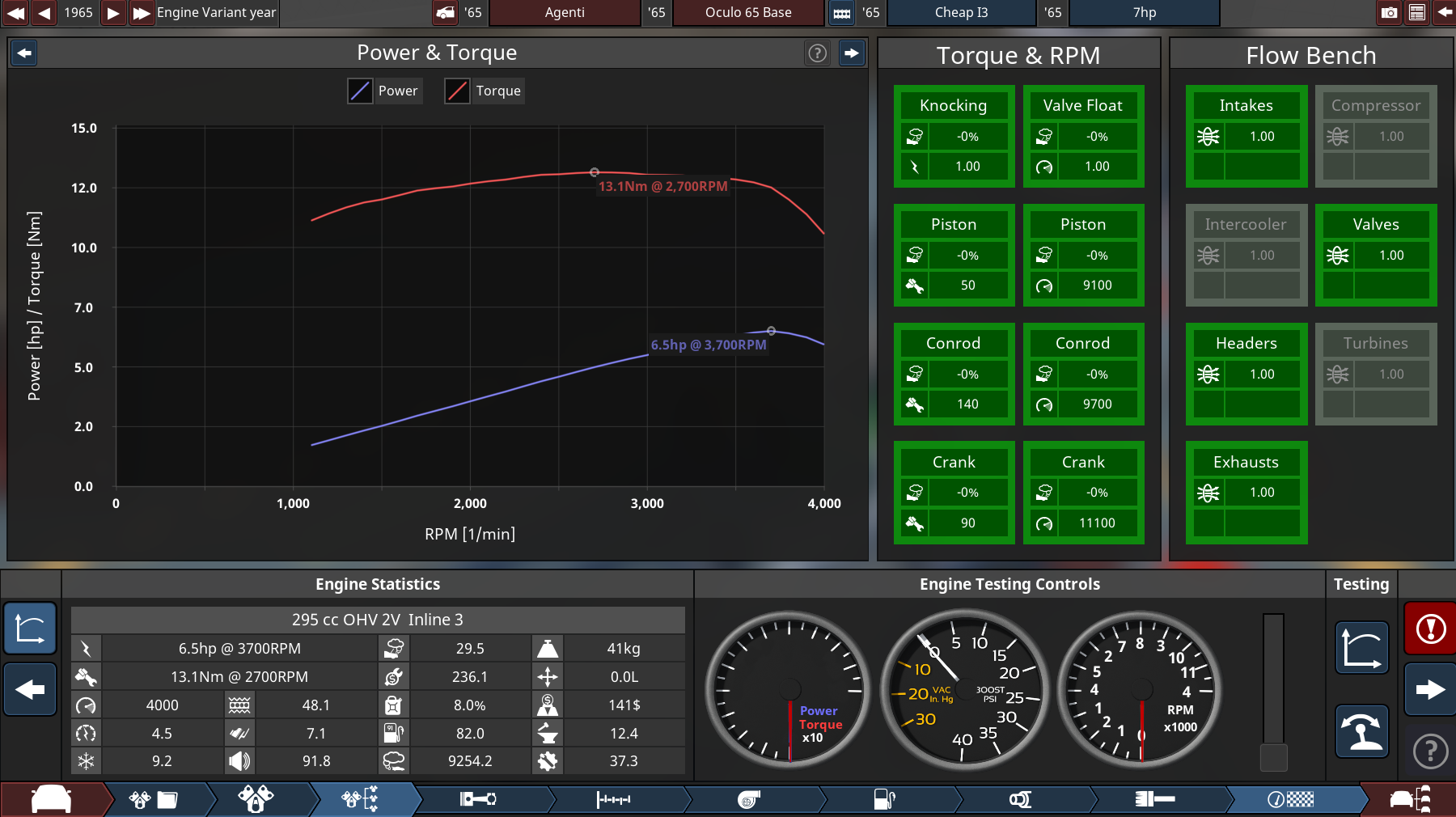The image size is (1456, 817).
Task: Click the loudness speaker icon next to 91.8
Action: click(x=239, y=760)
